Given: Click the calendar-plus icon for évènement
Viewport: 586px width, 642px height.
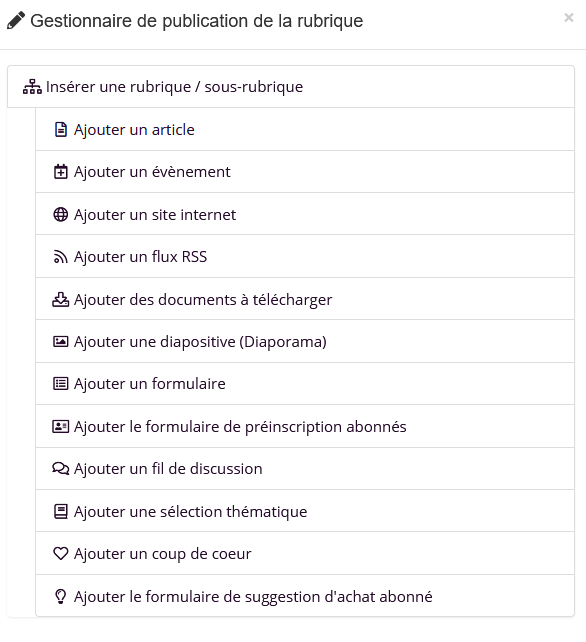Looking at the screenshot, I should (61, 172).
